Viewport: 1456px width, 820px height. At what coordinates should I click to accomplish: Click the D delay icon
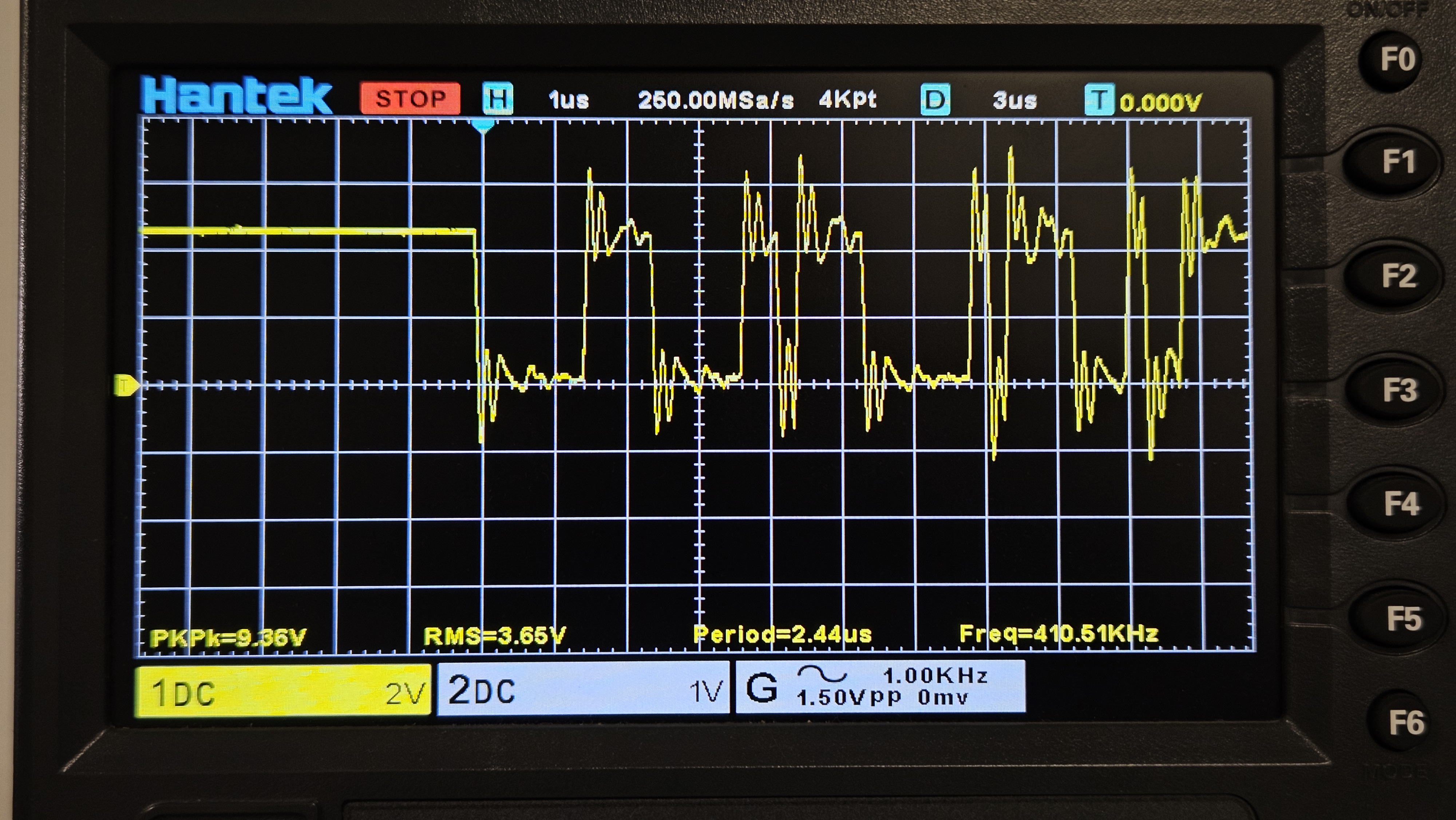935,100
